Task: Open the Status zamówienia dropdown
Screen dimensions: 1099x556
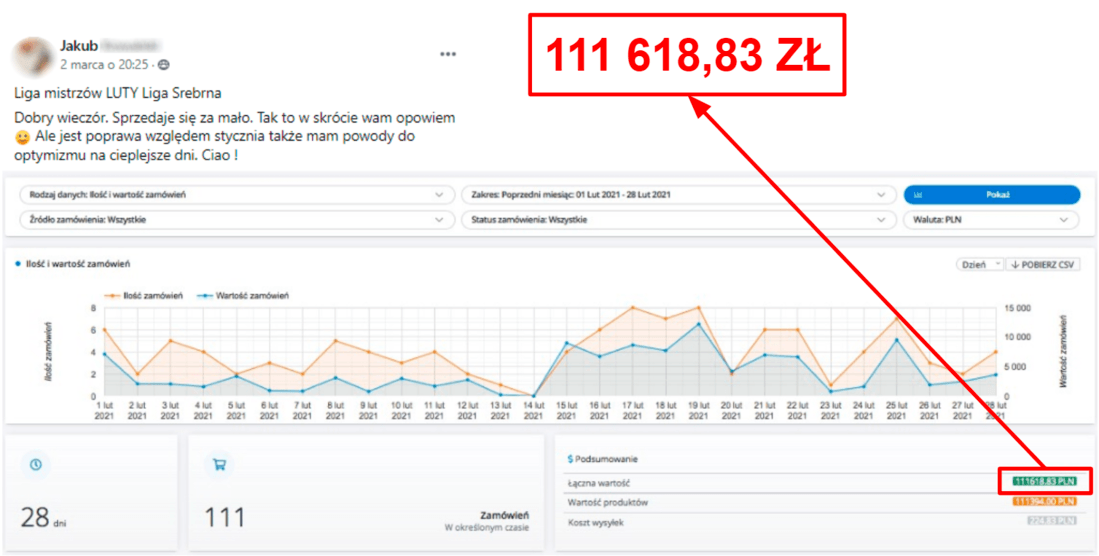Action: point(675,219)
